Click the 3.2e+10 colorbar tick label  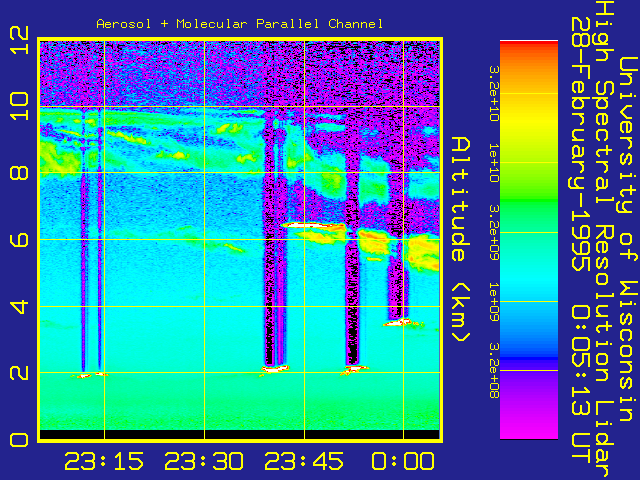point(493,94)
